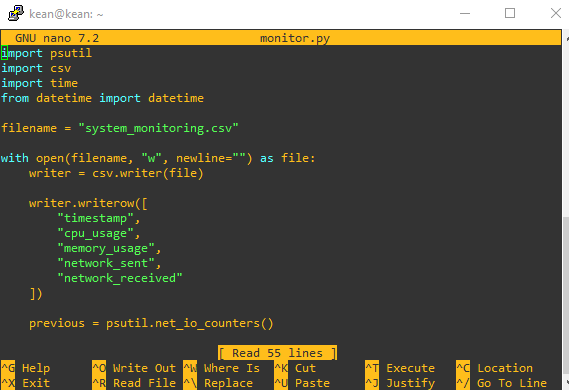
Task: Click the PuTTY icon in title bar
Action: click(x=16, y=13)
